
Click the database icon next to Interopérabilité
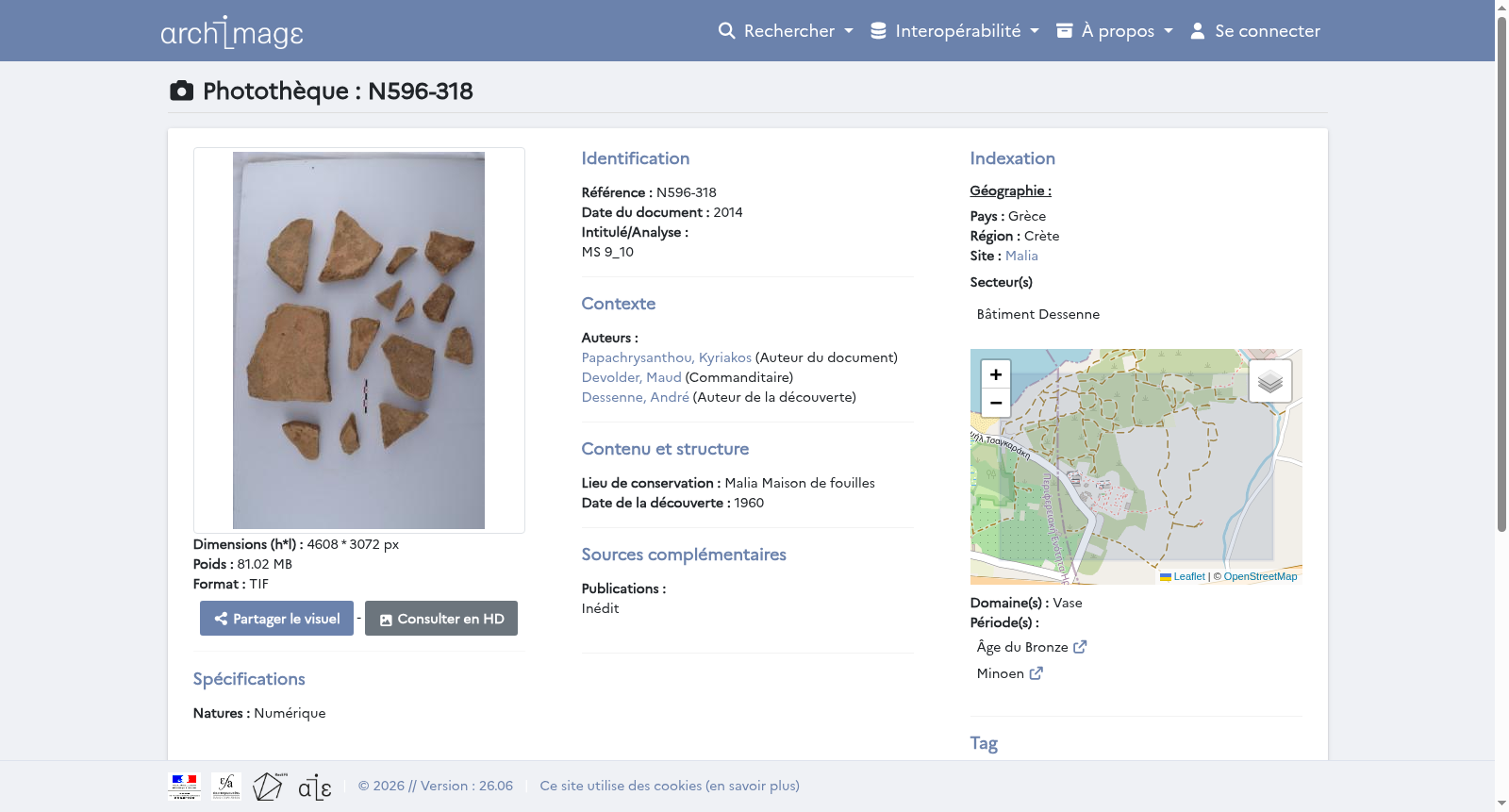point(878,31)
